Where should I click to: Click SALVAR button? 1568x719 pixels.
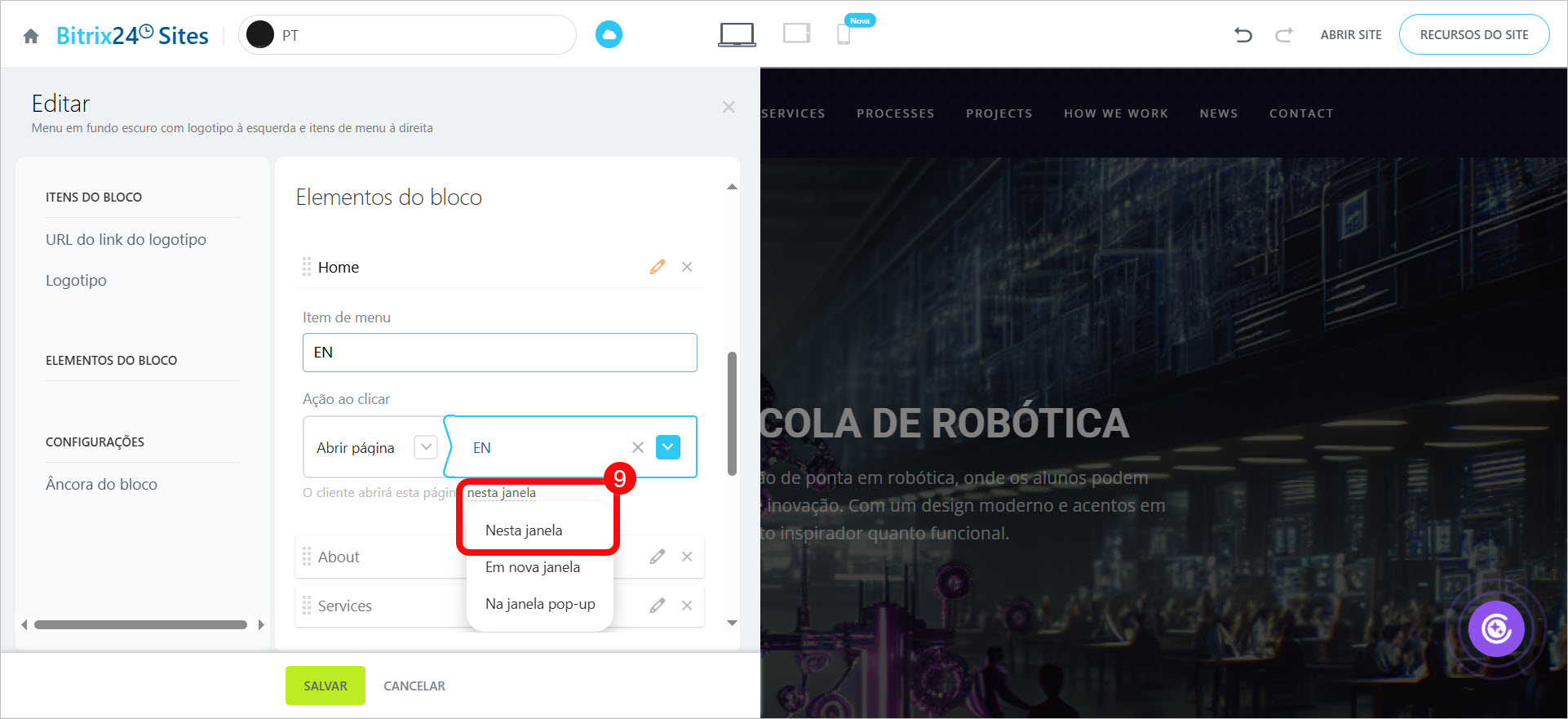click(326, 686)
